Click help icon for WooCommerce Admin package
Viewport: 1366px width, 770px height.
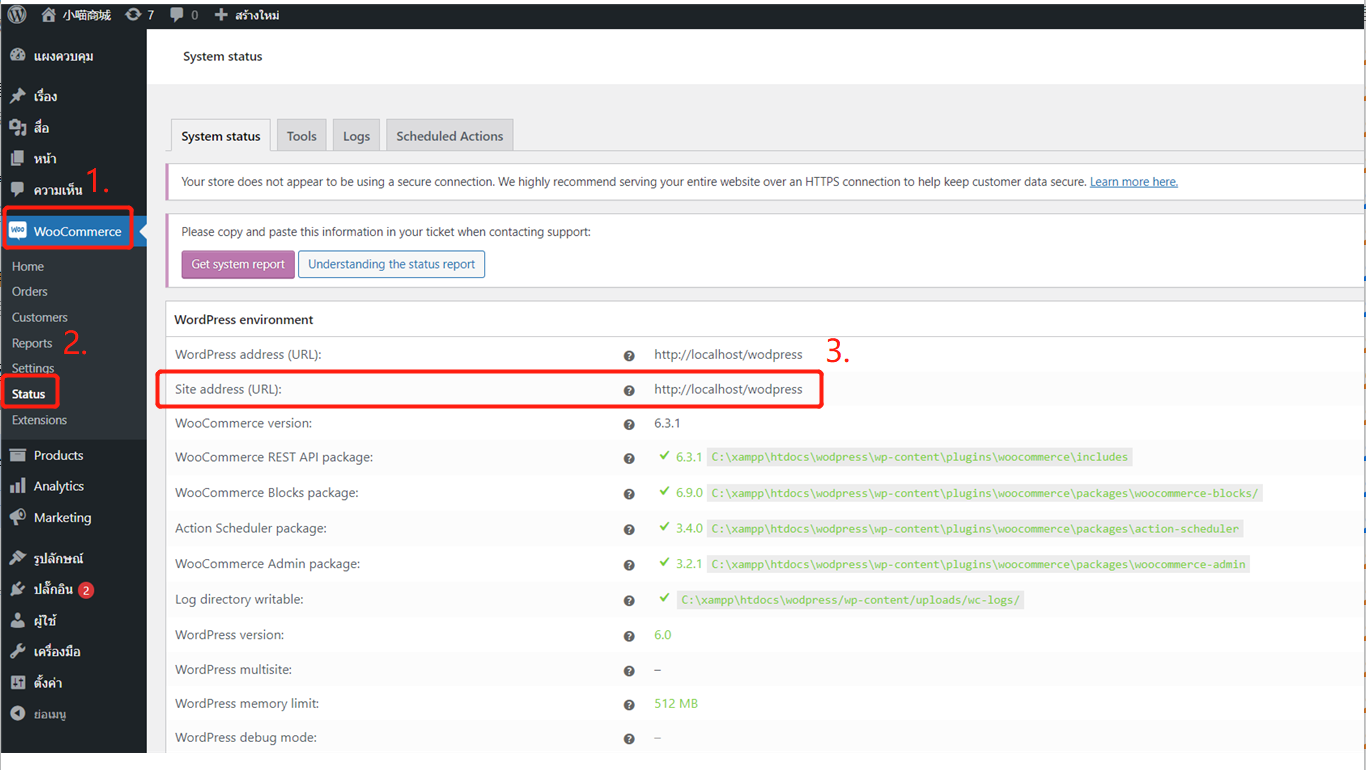[629, 565]
